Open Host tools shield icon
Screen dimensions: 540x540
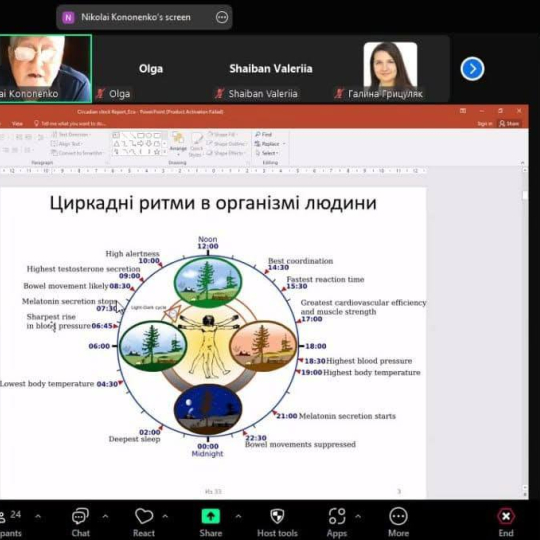click(277, 516)
